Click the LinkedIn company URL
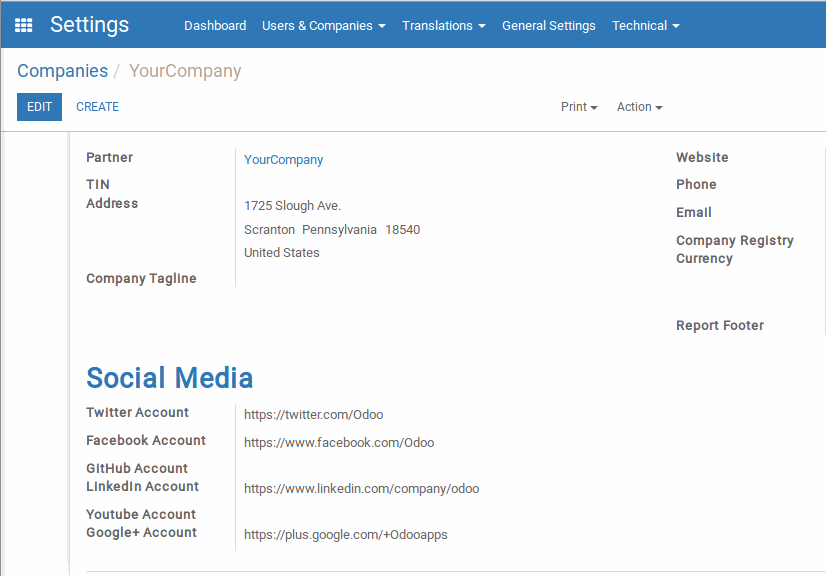The width and height of the screenshot is (826, 576). [361, 489]
